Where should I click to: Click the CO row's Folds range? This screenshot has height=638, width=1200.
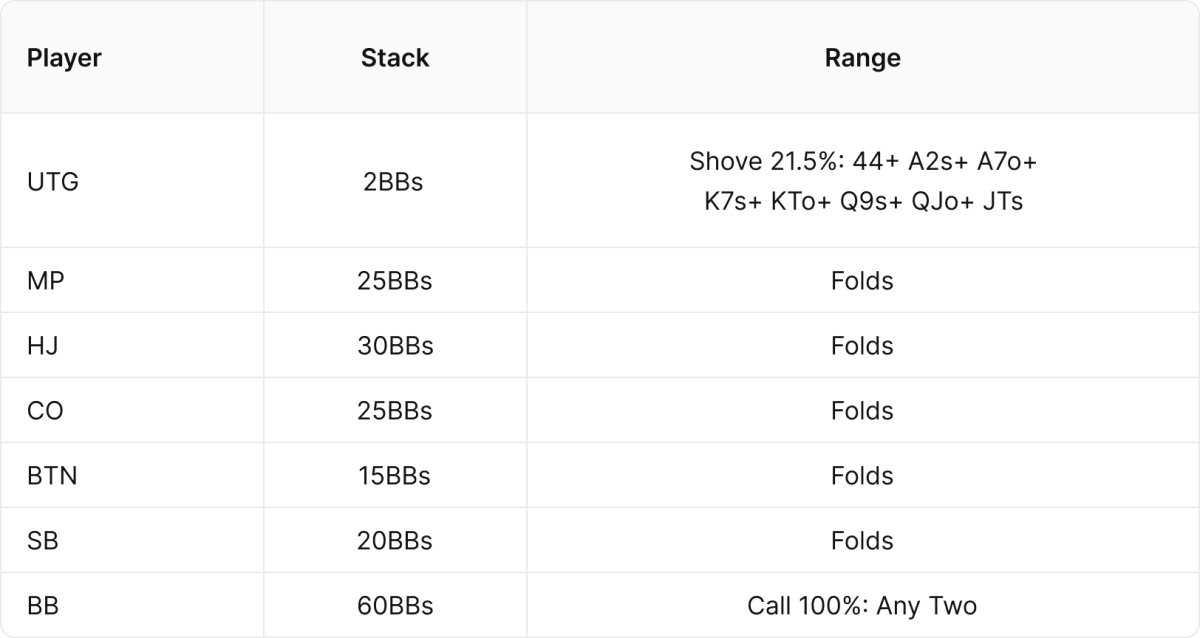pyautogui.click(x=862, y=411)
